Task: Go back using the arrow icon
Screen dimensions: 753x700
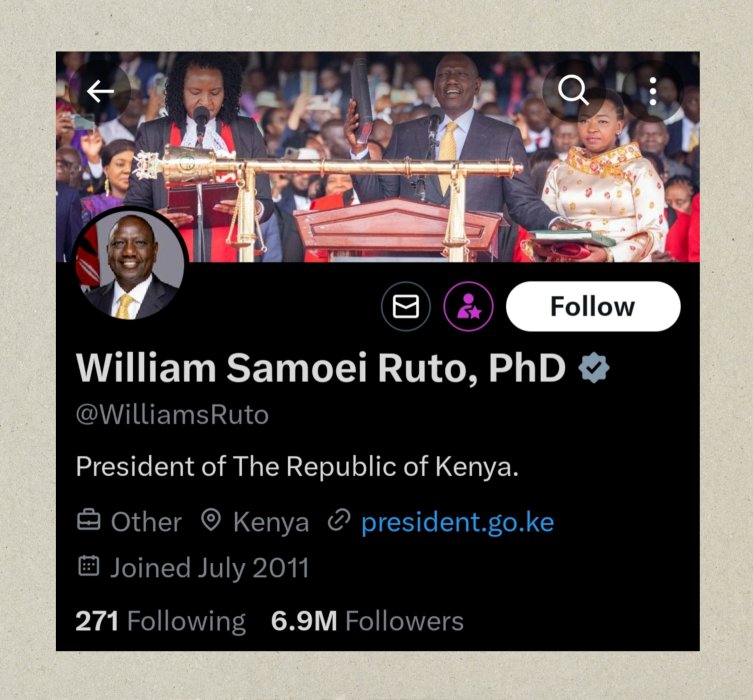Action: click(x=100, y=91)
